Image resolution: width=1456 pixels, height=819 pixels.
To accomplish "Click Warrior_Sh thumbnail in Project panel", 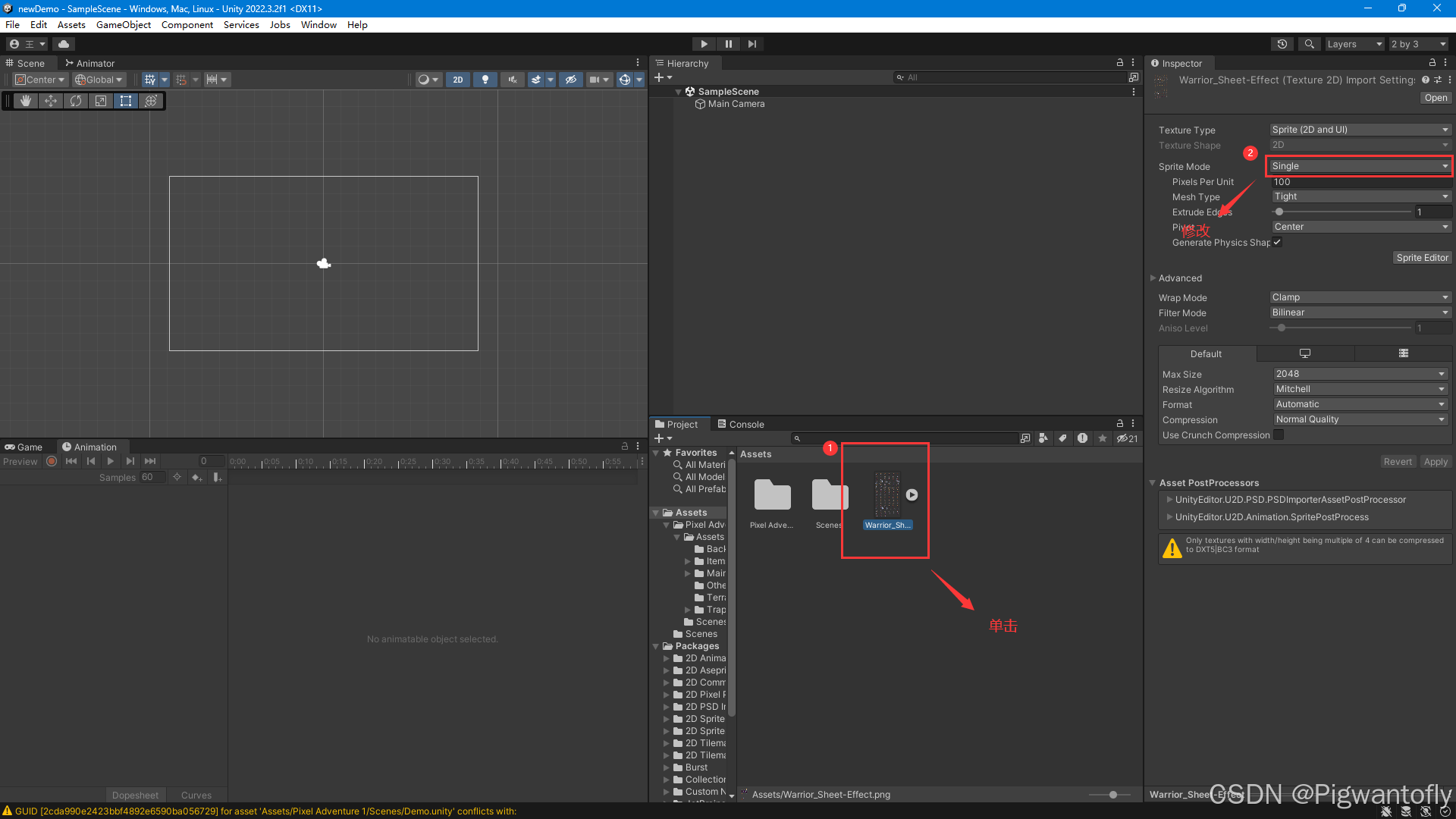I will pyautogui.click(x=884, y=494).
